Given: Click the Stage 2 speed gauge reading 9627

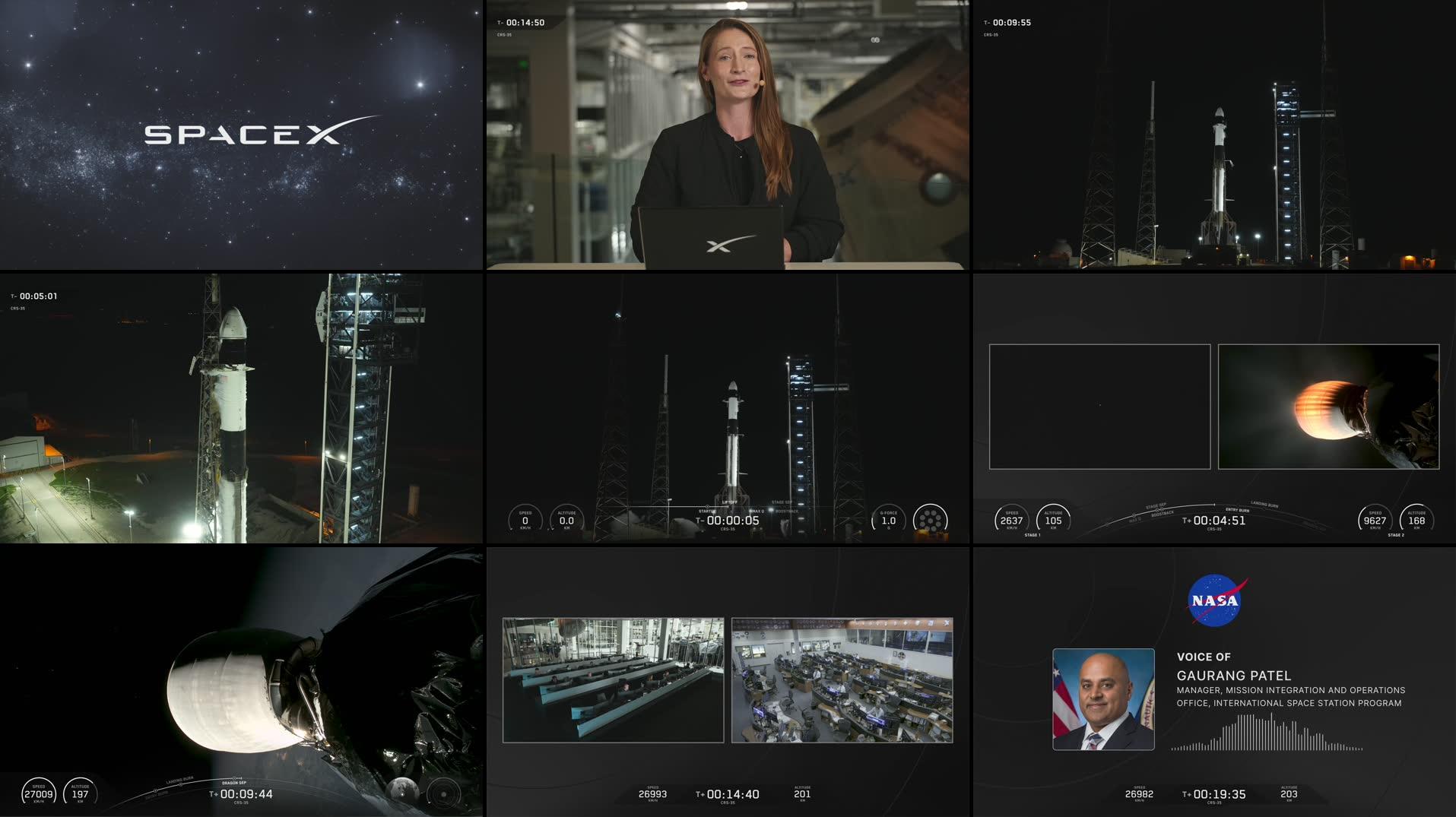Looking at the screenshot, I should coord(1375,520).
